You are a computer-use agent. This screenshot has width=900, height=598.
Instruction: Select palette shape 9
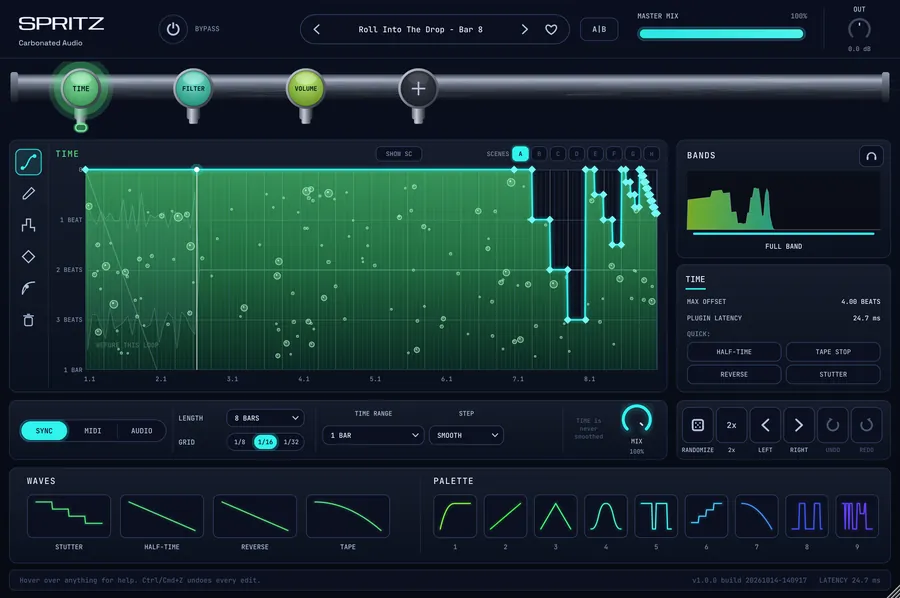[x=857, y=516]
